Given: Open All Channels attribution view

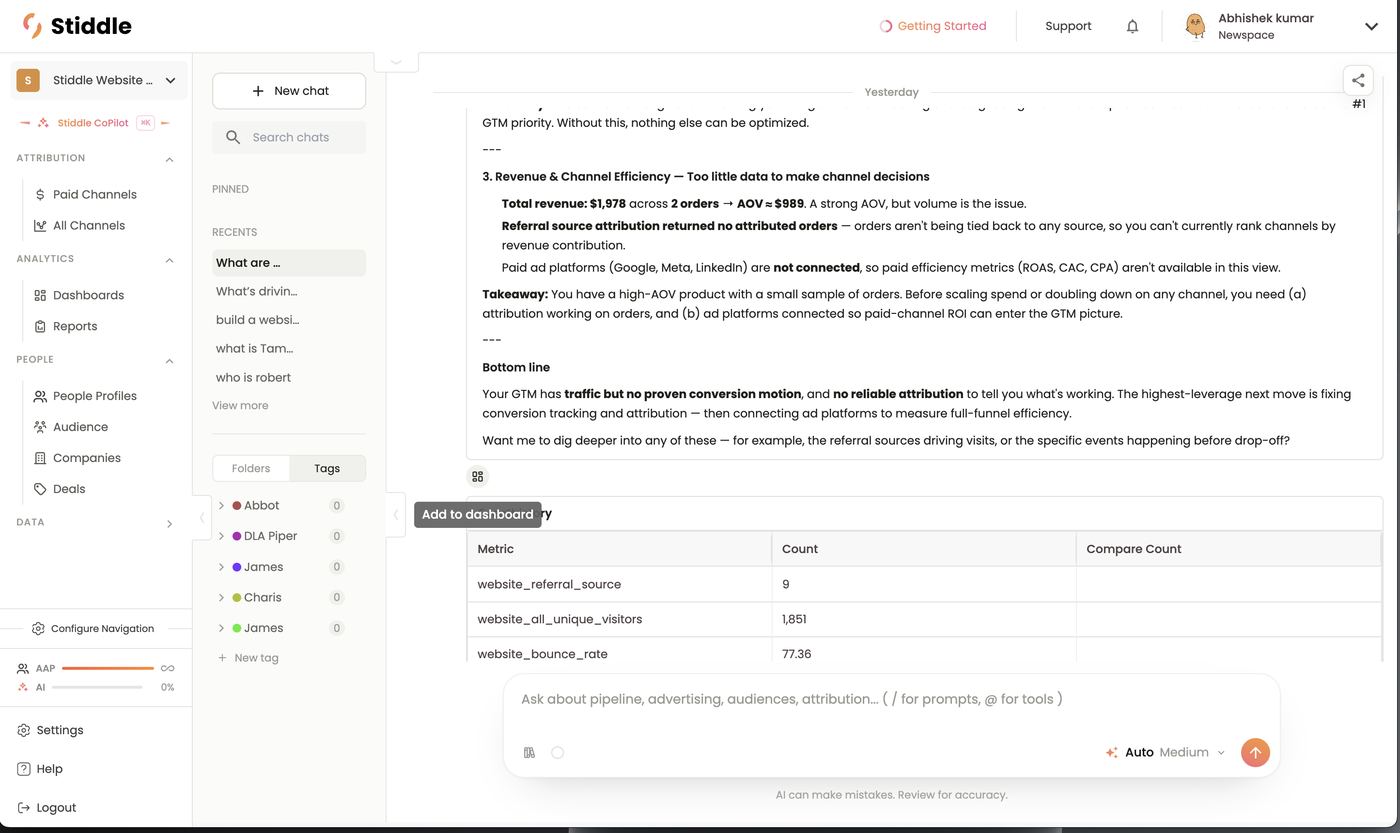Looking at the screenshot, I should (x=89, y=225).
